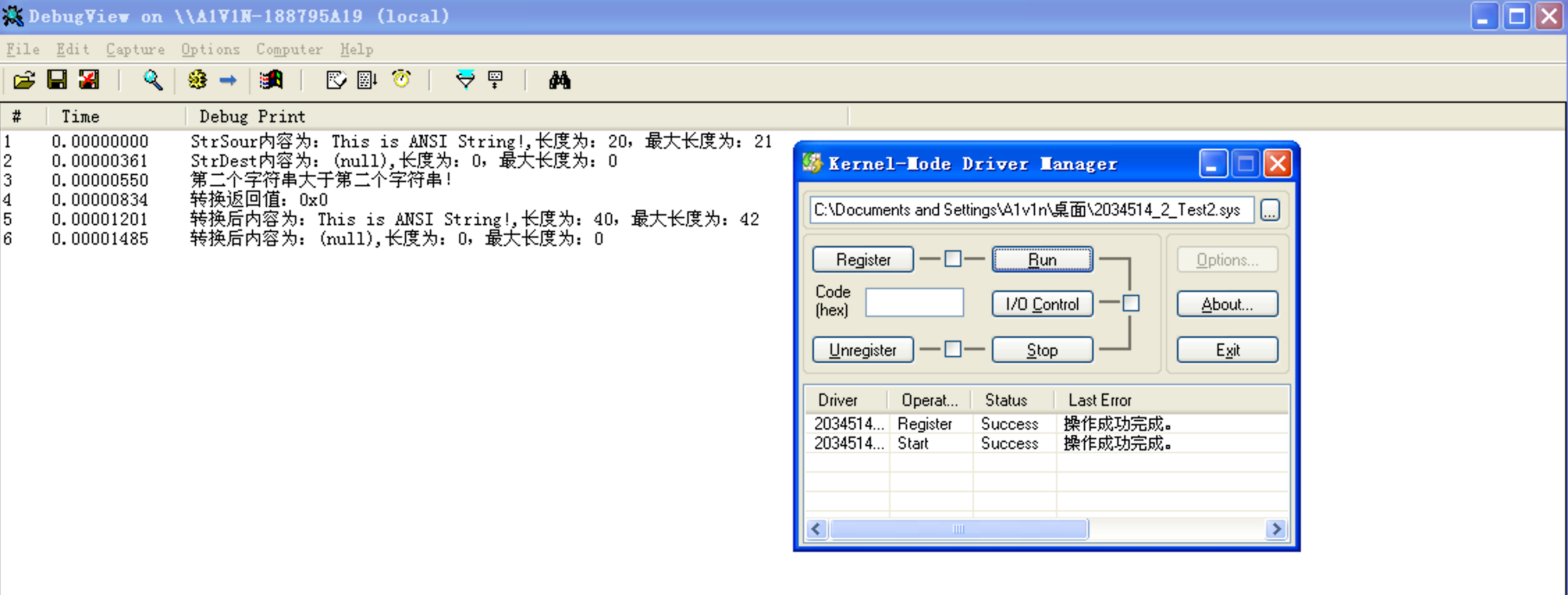Minimize the Kernel-Mode Driver Manager window

pyautogui.click(x=1213, y=164)
